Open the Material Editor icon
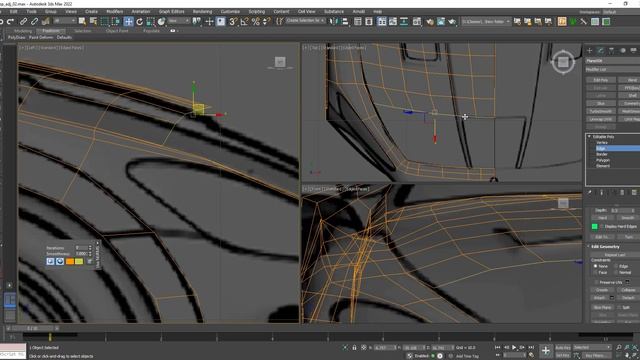This screenshot has width=640, height=360. (x=430, y=21)
